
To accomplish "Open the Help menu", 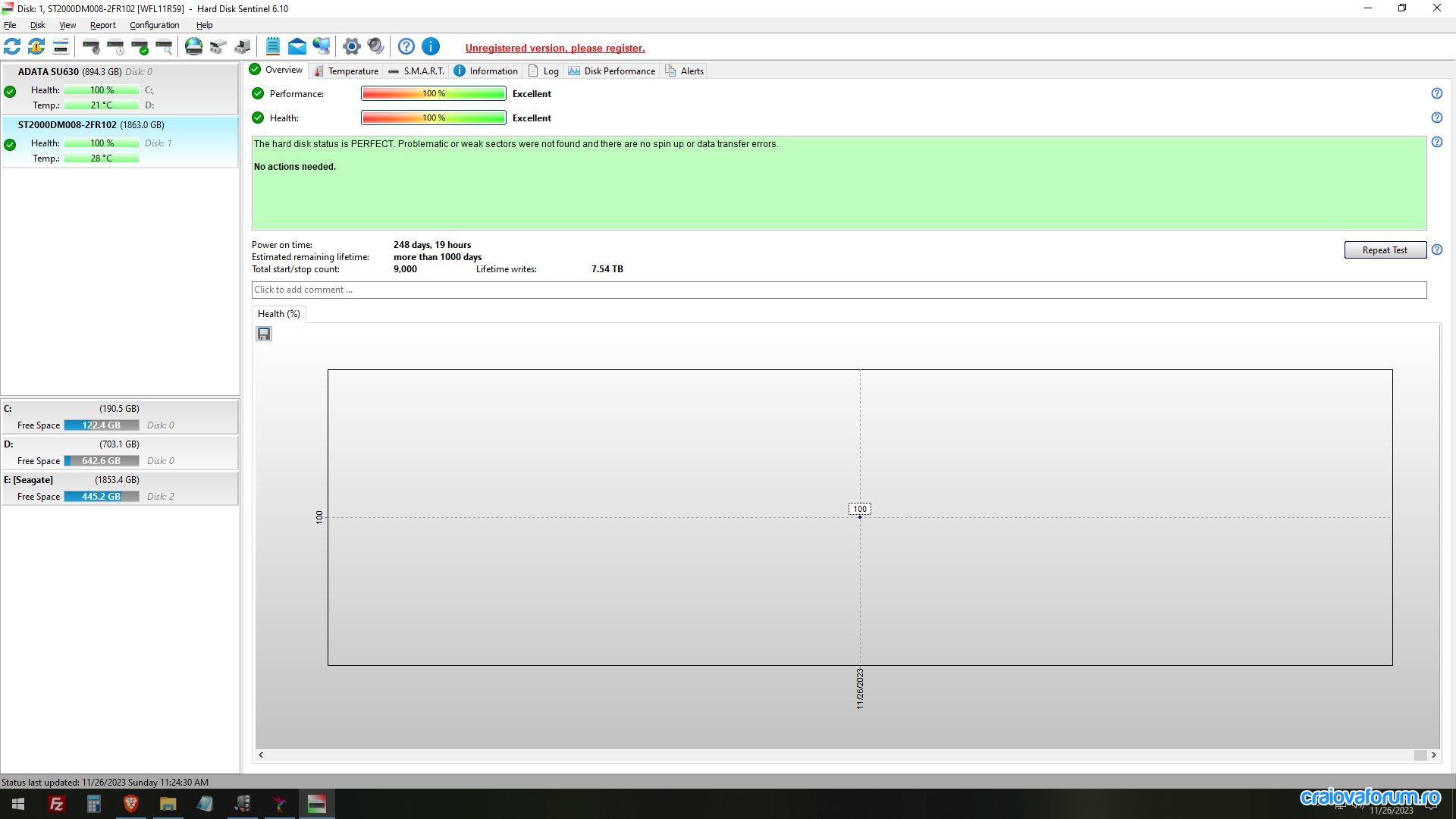I will (x=205, y=25).
